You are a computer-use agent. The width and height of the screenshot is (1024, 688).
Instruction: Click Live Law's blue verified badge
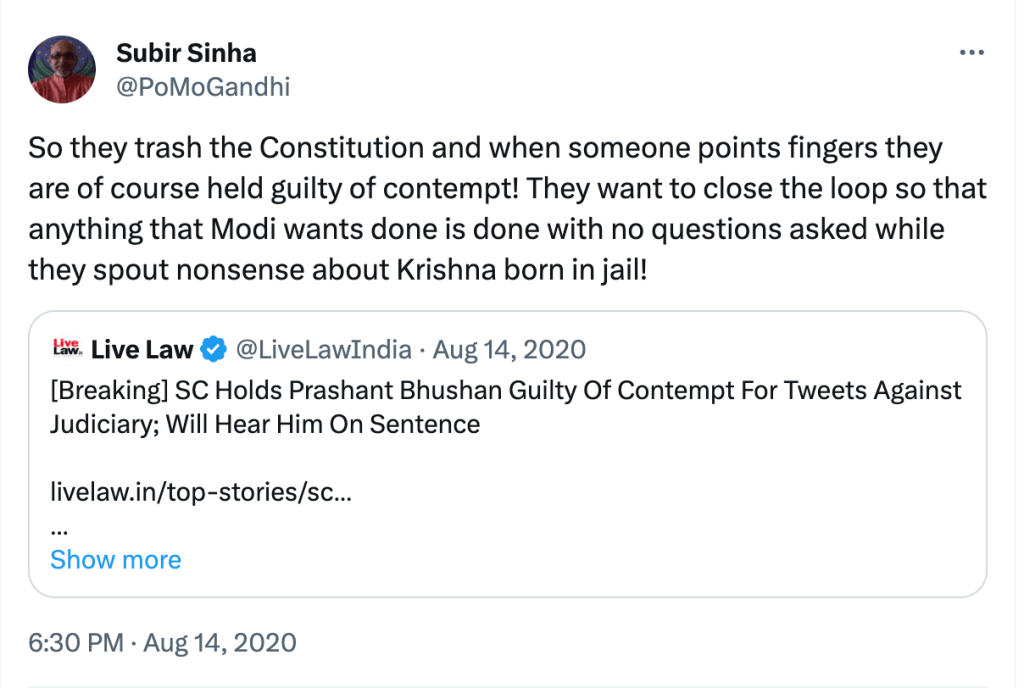(x=214, y=349)
